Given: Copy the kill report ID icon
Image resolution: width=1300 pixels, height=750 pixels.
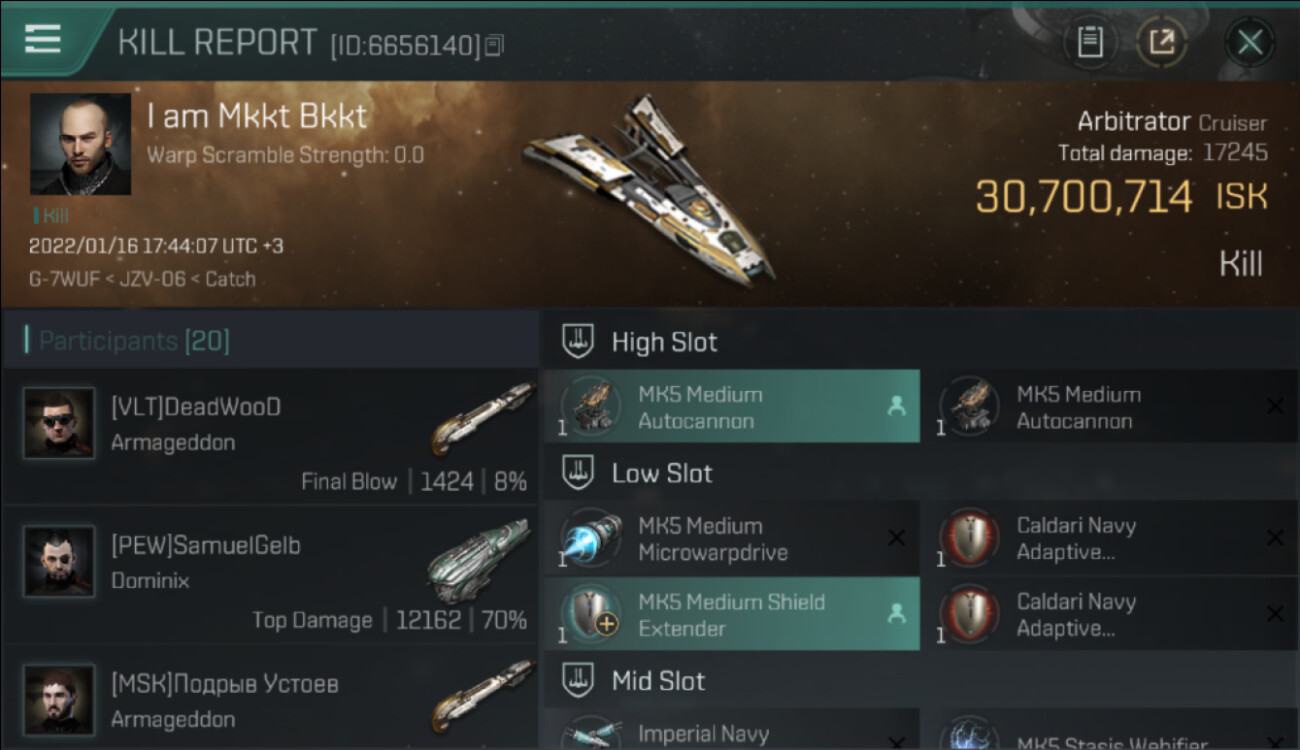Looking at the screenshot, I should [x=494, y=45].
